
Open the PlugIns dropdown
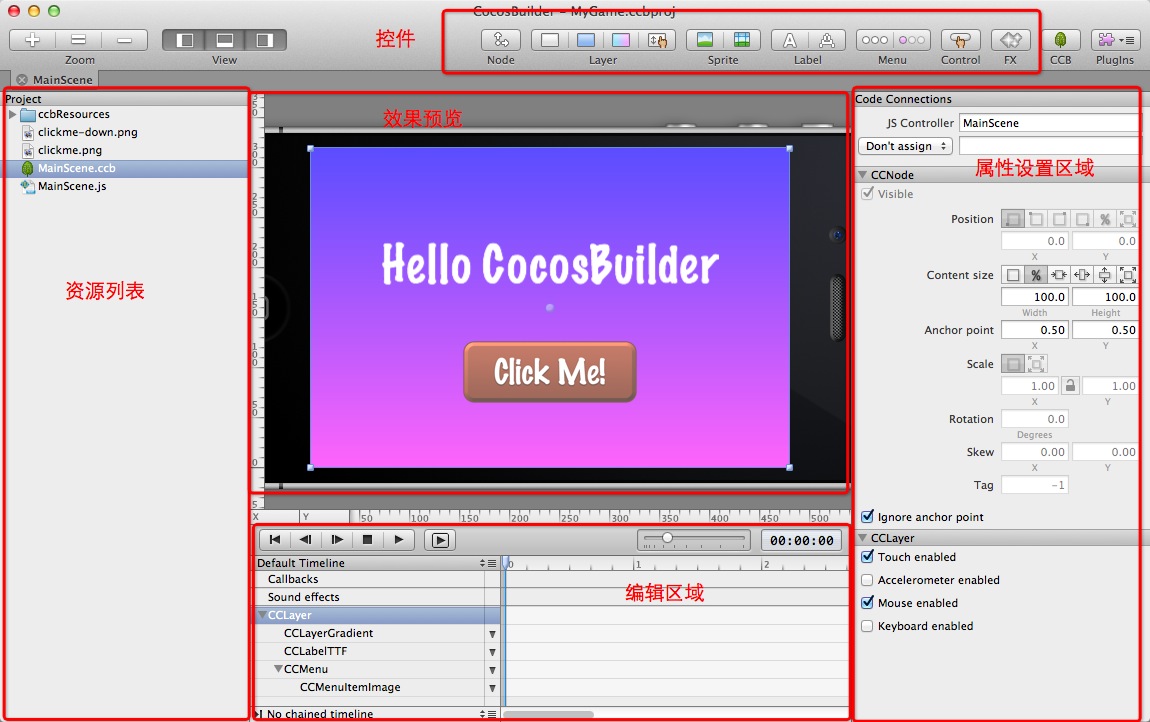[x=1115, y=40]
